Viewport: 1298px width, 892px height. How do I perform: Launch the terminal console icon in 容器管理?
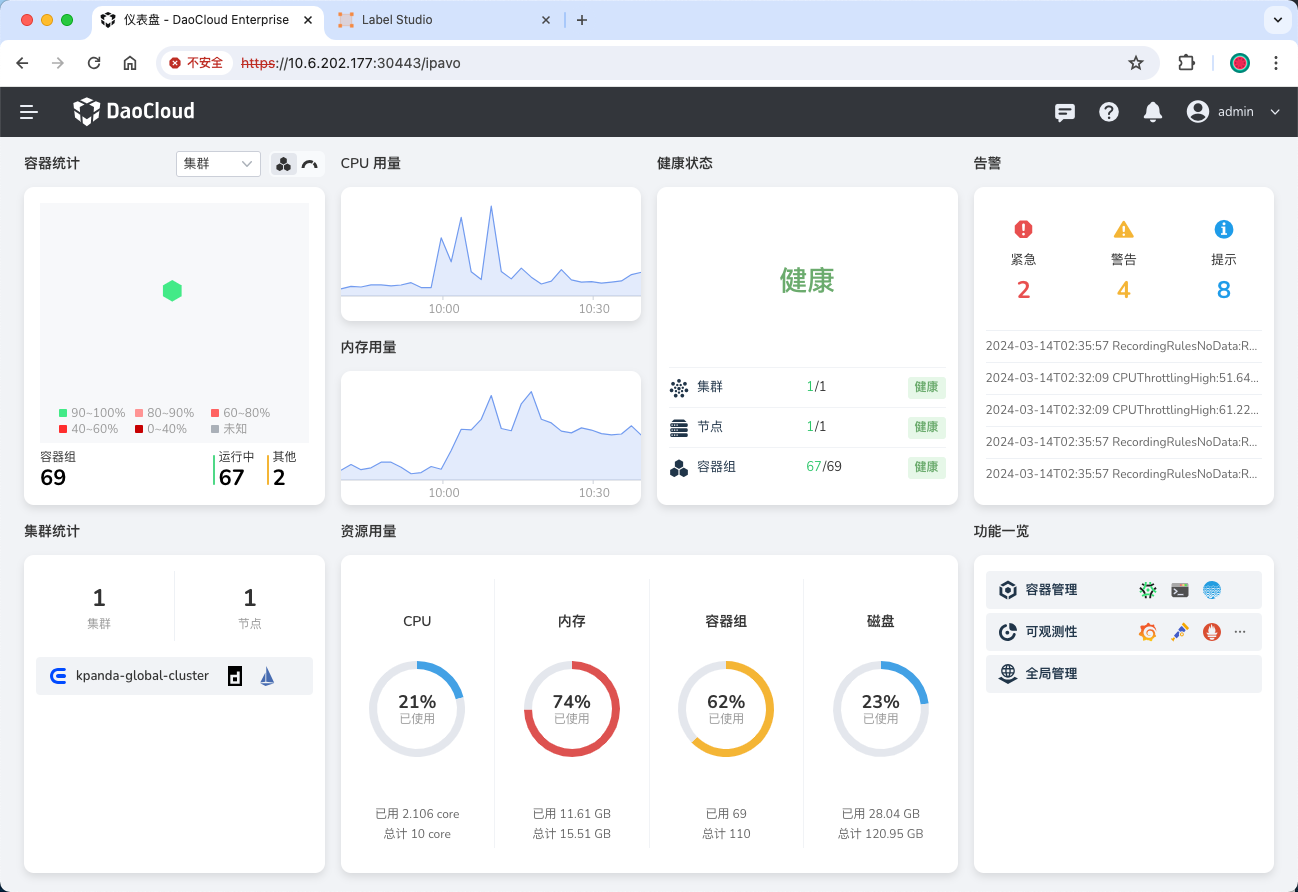(1180, 590)
